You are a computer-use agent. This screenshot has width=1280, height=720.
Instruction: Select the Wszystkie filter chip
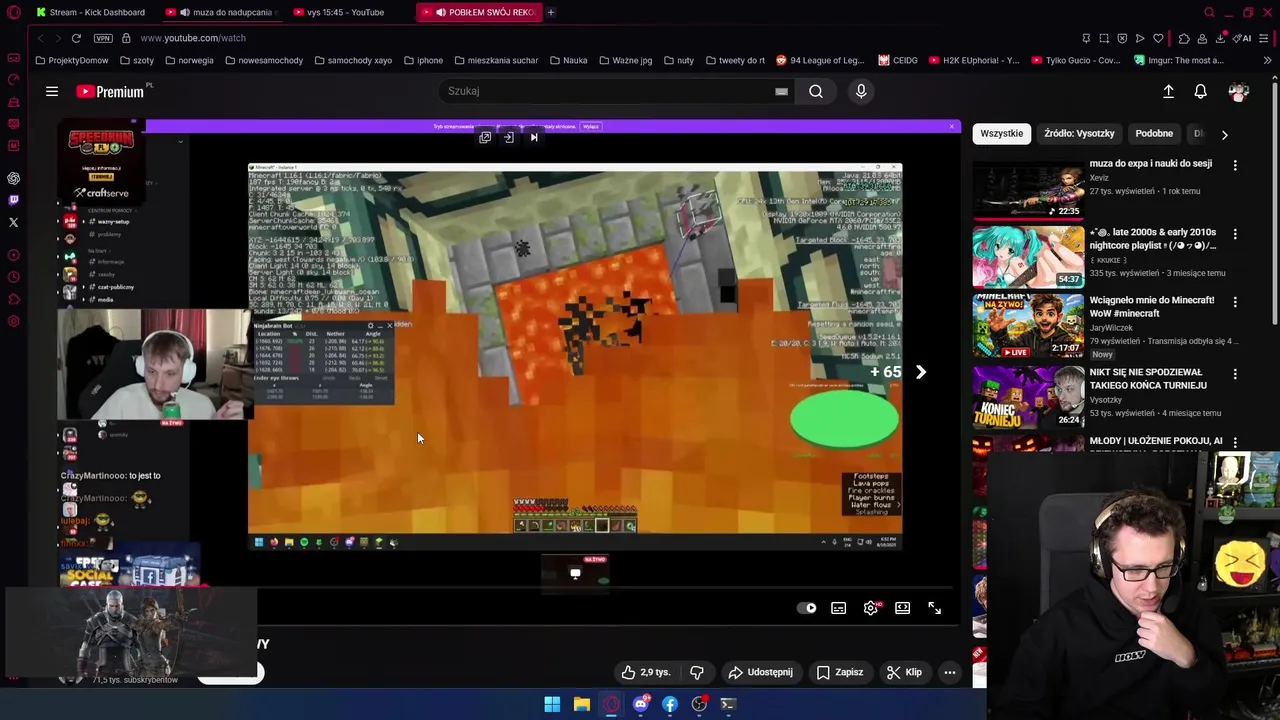point(1002,133)
